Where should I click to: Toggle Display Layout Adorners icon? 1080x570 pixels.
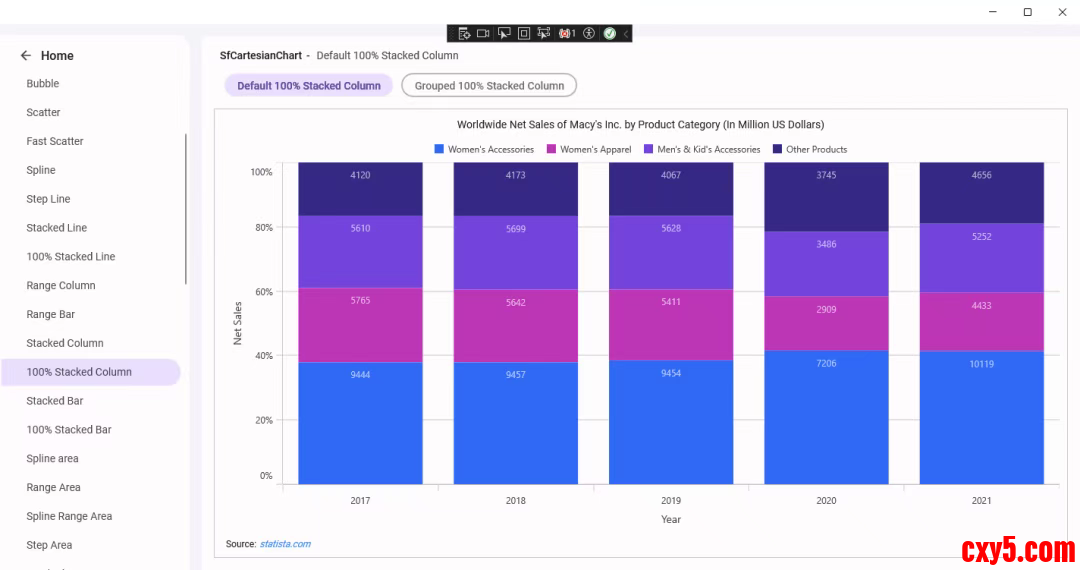(524, 33)
